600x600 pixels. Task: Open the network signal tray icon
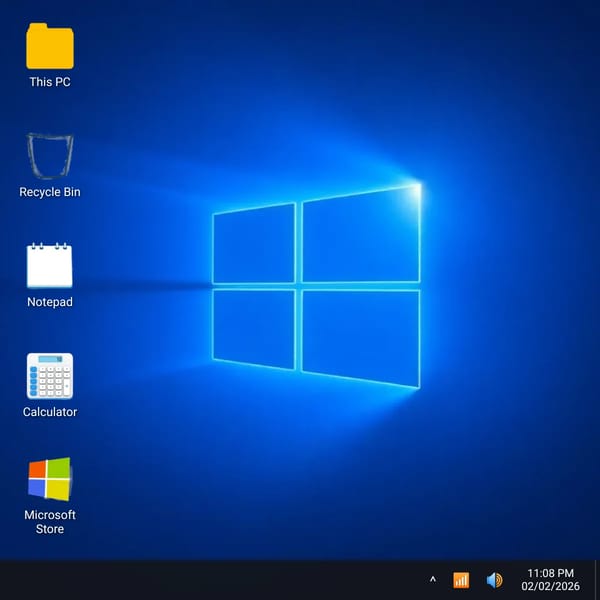pyautogui.click(x=461, y=580)
